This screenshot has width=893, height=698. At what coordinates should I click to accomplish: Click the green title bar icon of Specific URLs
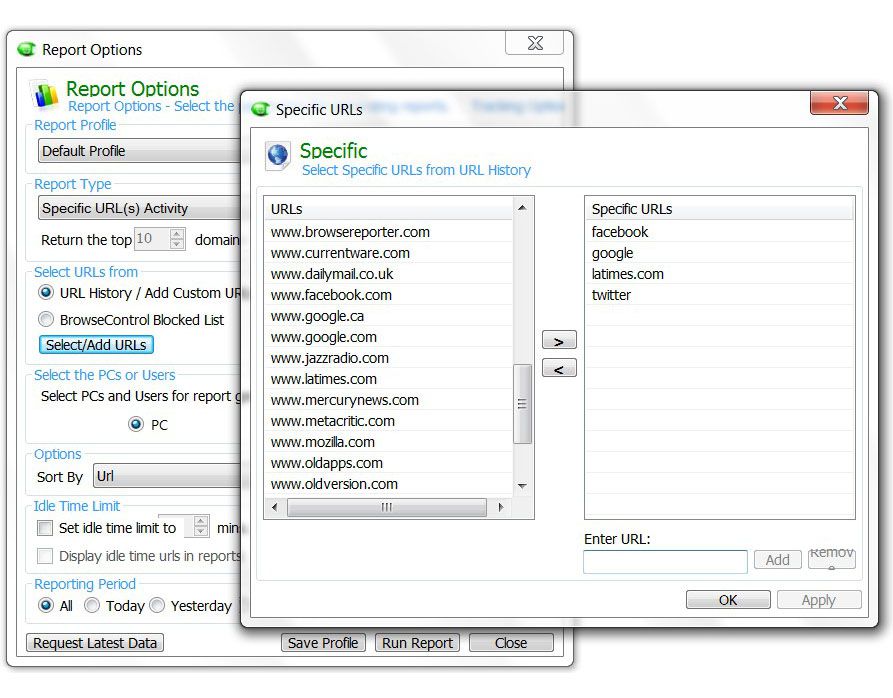point(260,109)
